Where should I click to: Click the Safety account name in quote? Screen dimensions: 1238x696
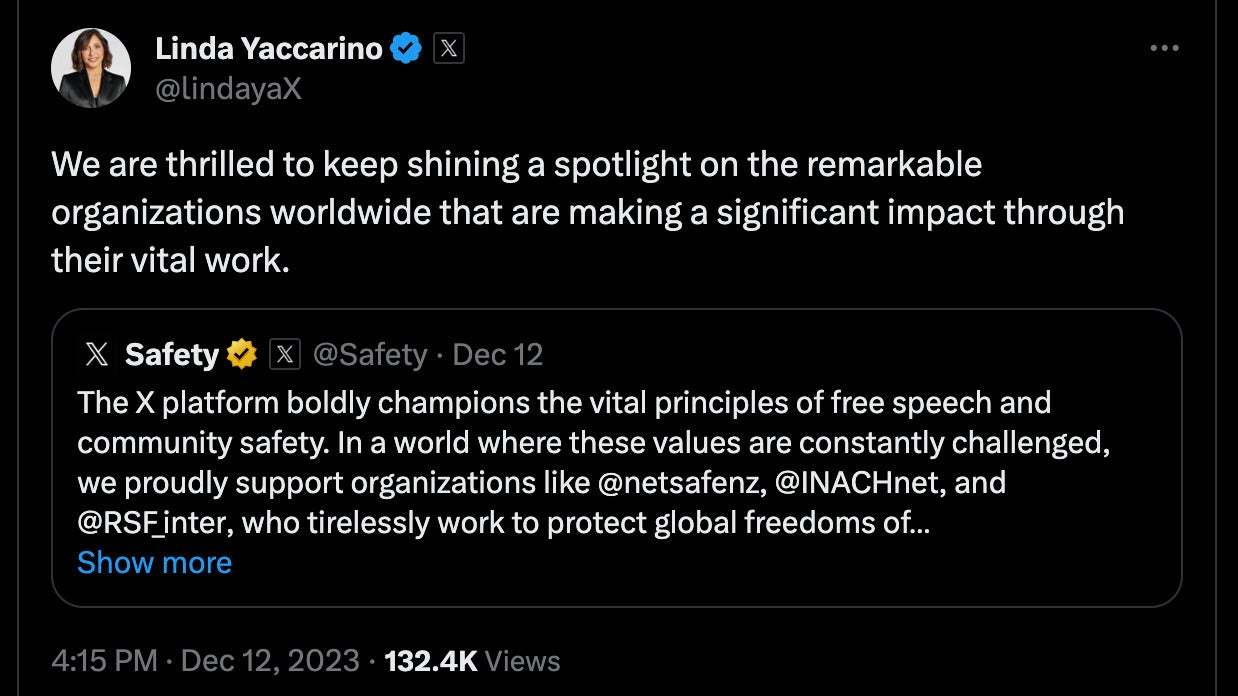(x=171, y=354)
